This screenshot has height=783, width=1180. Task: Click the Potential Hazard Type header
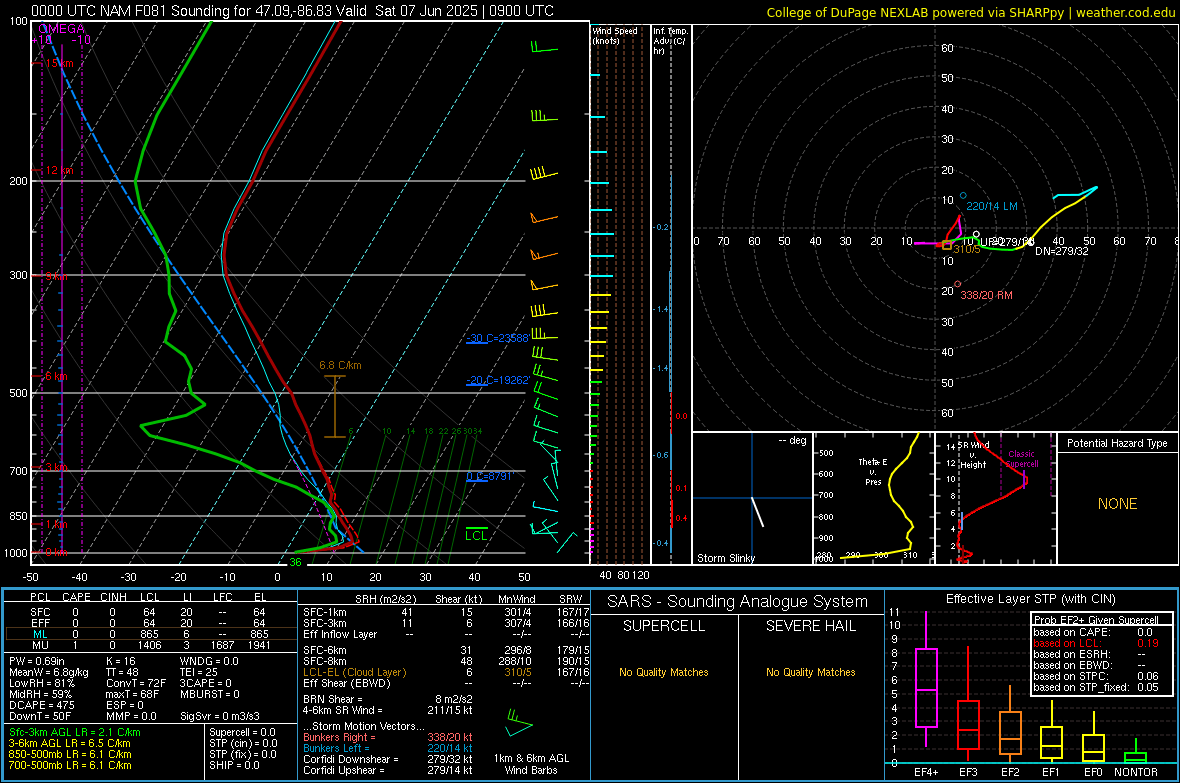tap(1117, 443)
